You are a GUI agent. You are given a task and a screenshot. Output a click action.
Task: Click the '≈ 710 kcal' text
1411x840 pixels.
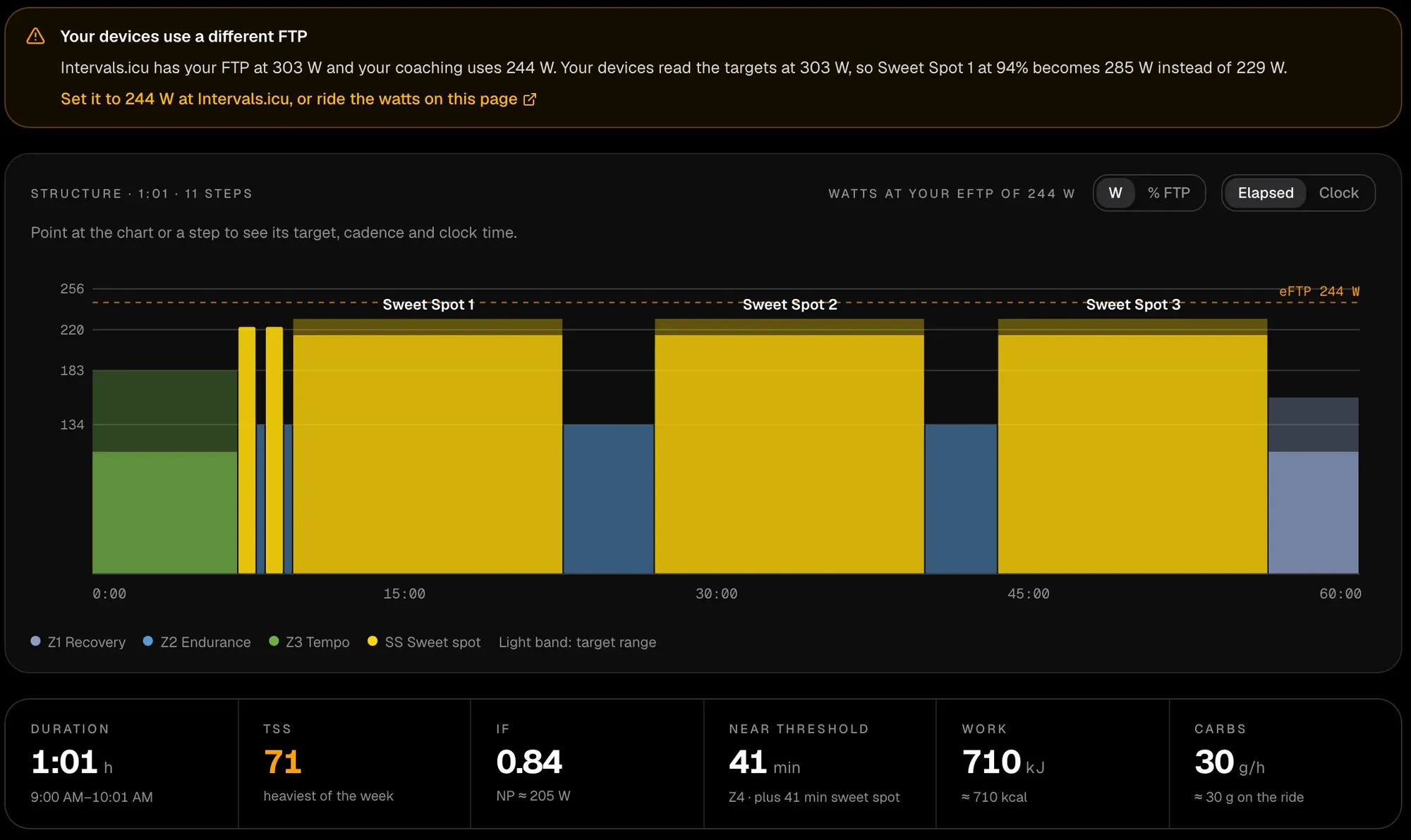click(x=994, y=797)
